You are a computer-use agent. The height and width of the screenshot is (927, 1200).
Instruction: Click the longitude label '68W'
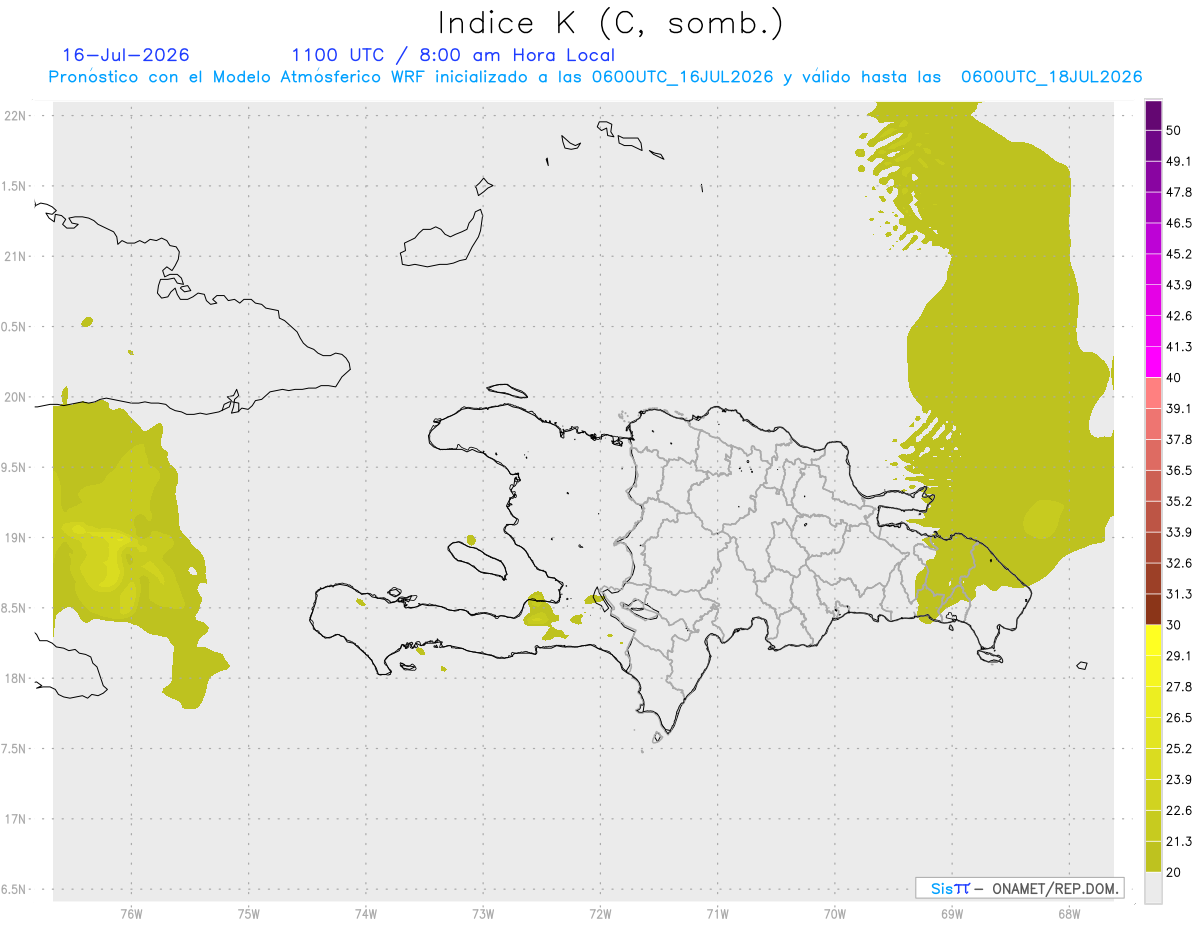(1069, 913)
